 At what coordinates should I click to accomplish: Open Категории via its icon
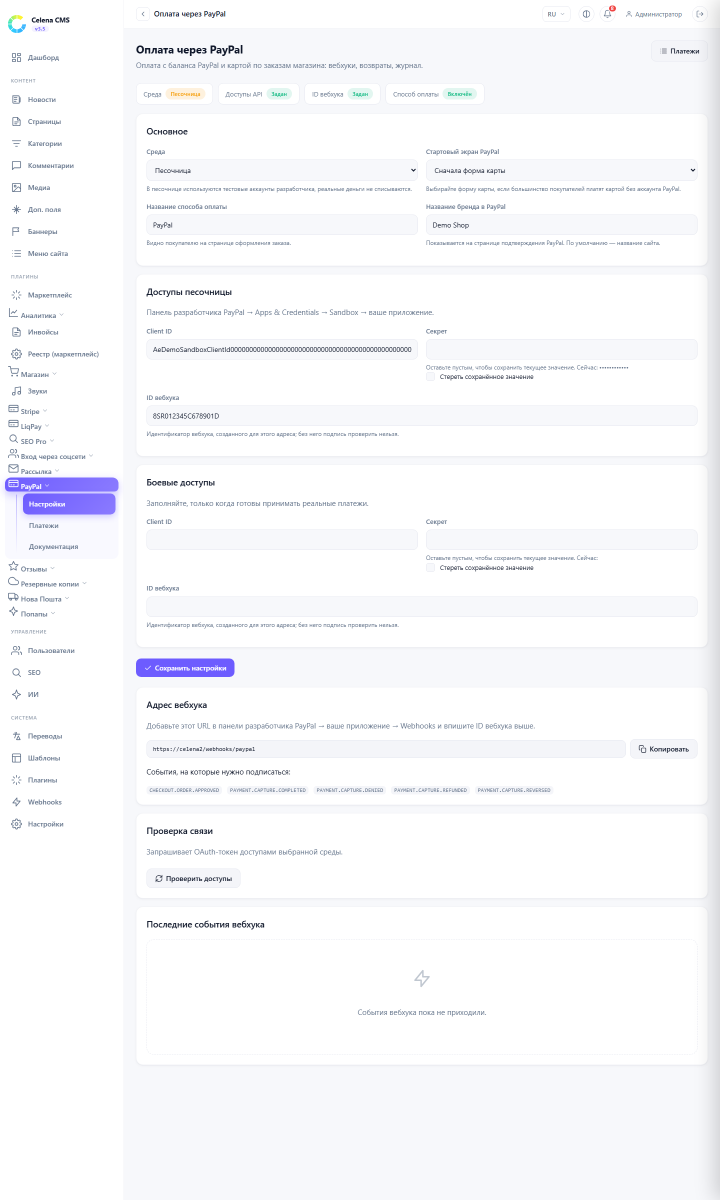16,143
